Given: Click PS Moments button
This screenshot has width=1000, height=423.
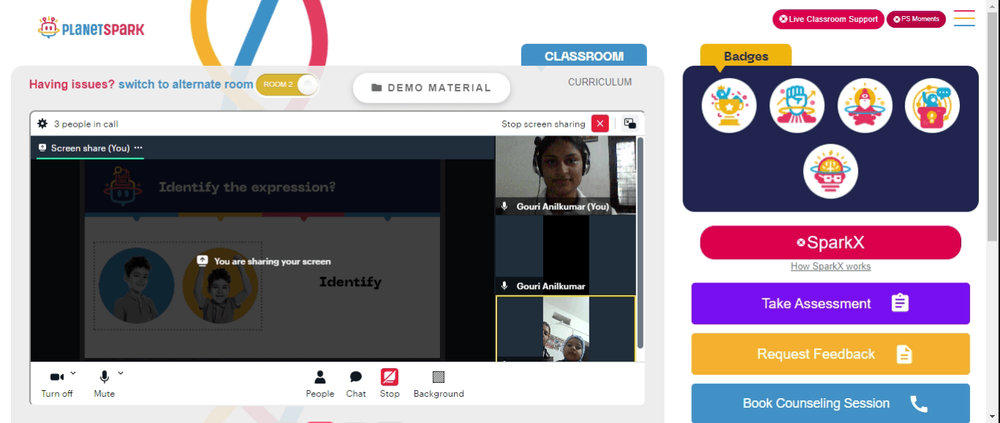Looking at the screenshot, I should pyautogui.click(x=916, y=19).
